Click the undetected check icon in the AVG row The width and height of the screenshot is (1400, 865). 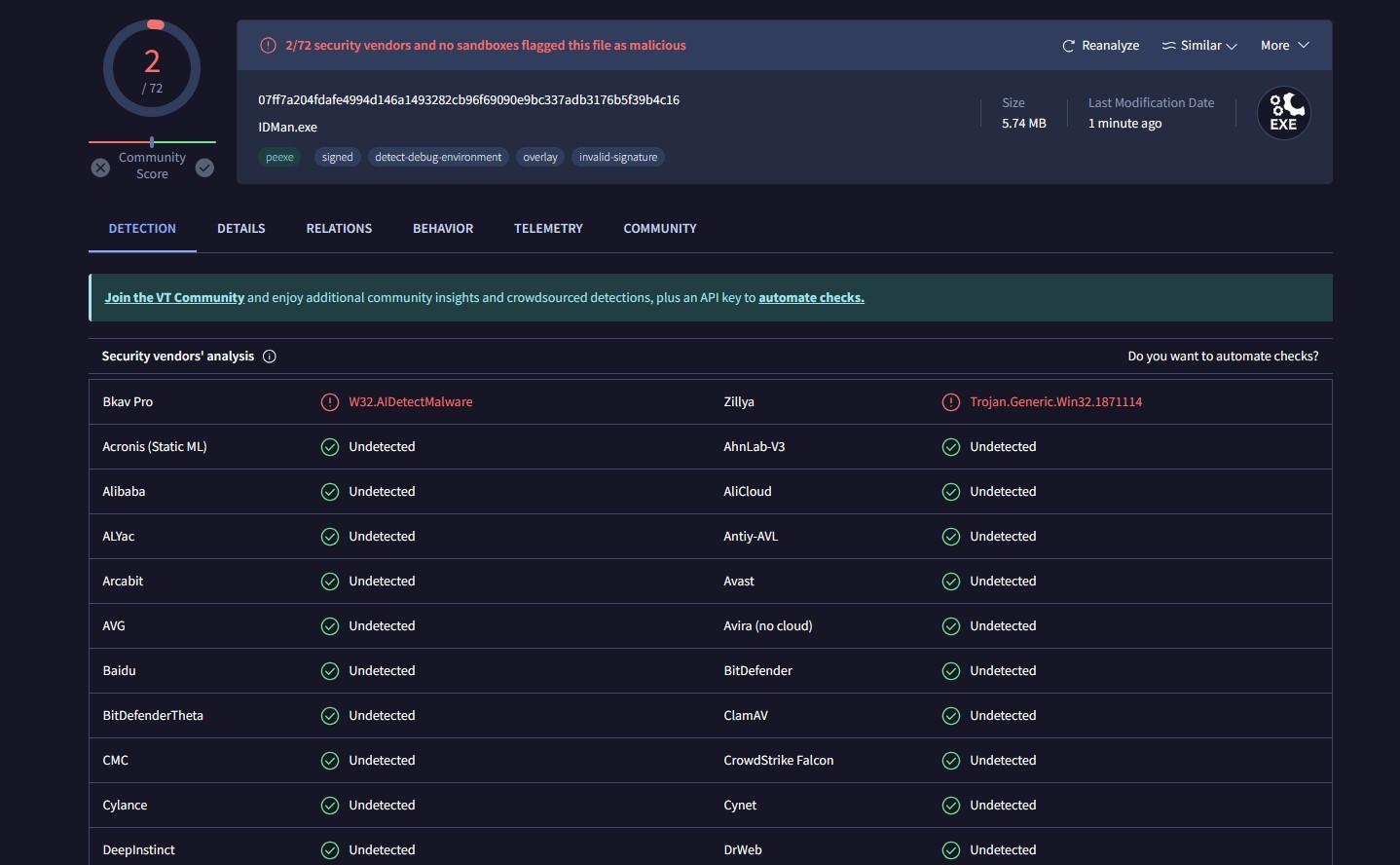[330, 626]
